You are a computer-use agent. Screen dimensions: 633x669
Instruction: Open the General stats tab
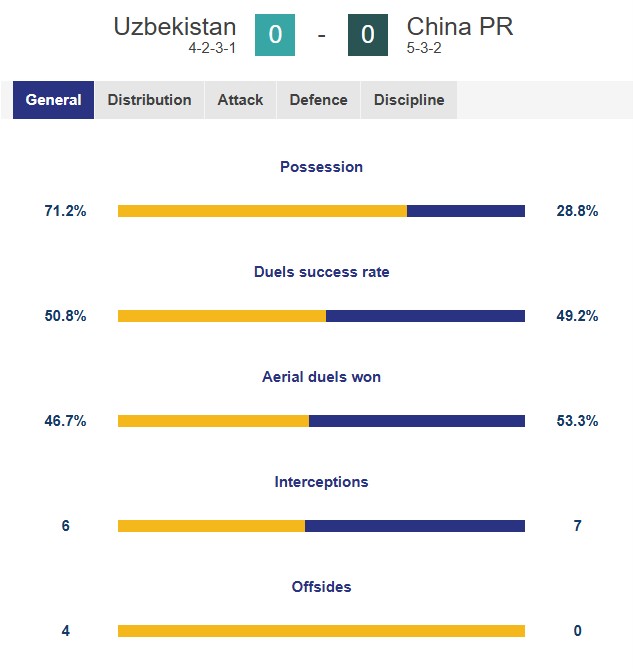coord(54,100)
